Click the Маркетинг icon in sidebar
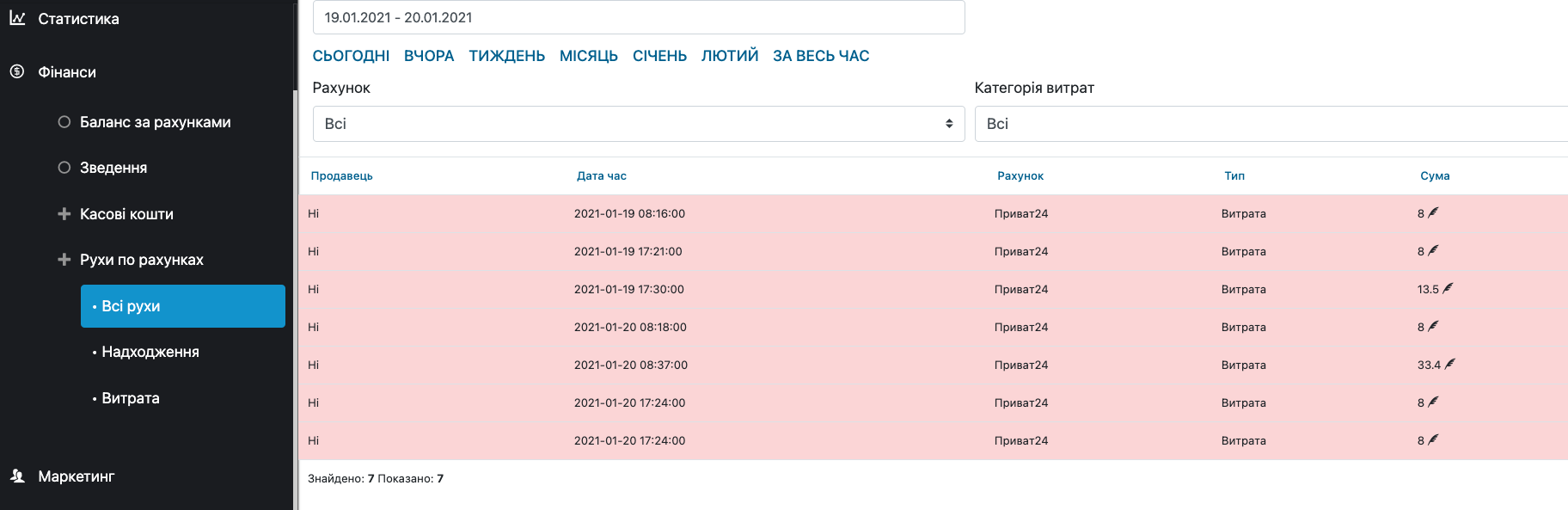Viewport: 1568px width, 510px height. click(x=17, y=476)
